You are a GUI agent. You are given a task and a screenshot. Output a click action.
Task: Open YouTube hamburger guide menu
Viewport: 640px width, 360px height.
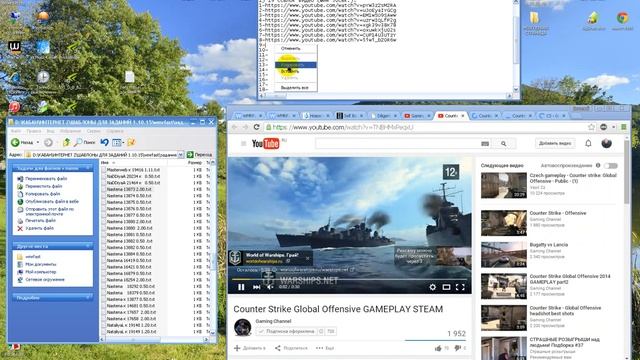click(243, 144)
